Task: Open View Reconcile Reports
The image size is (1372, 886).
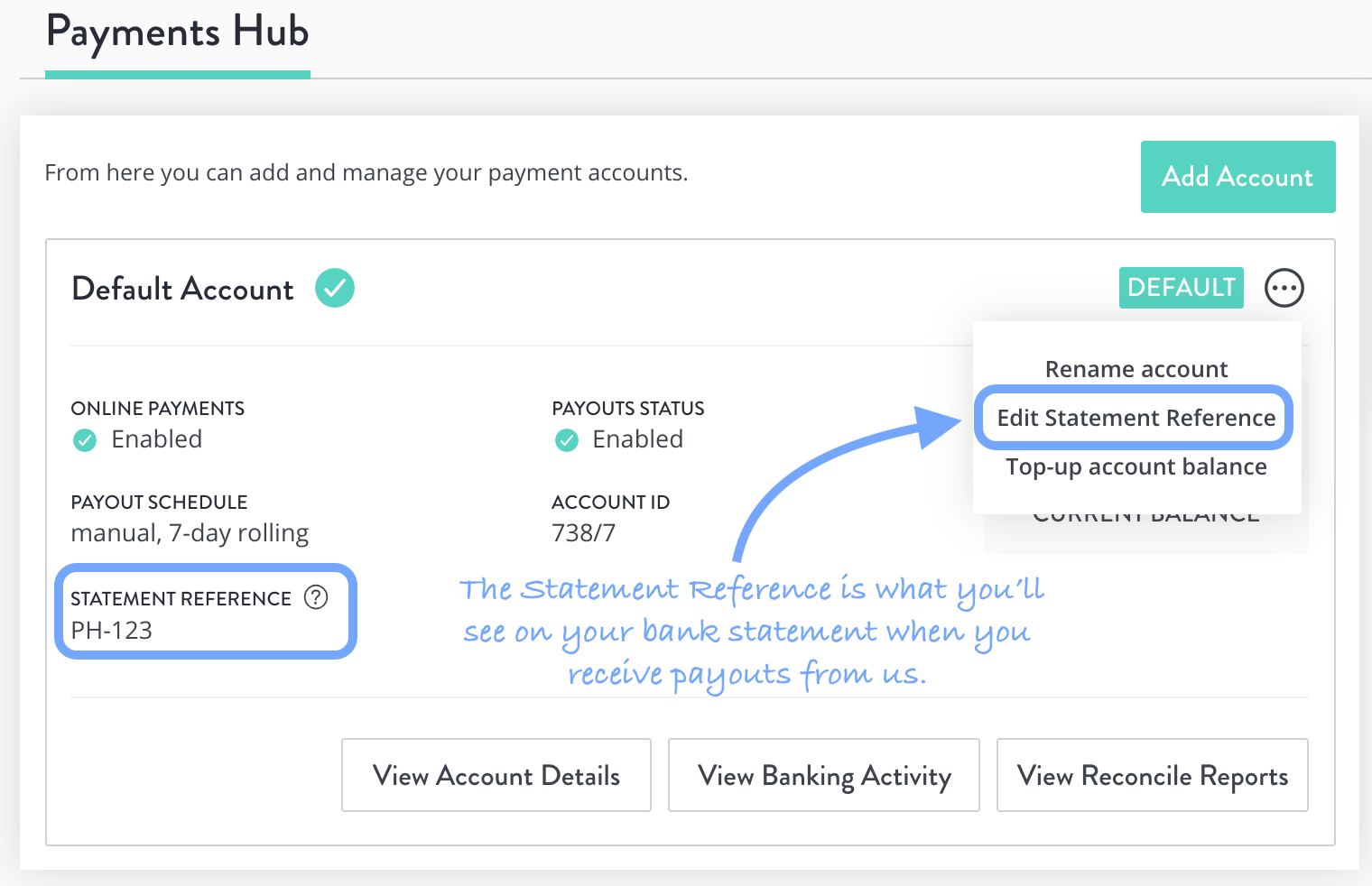Action: [x=1153, y=775]
